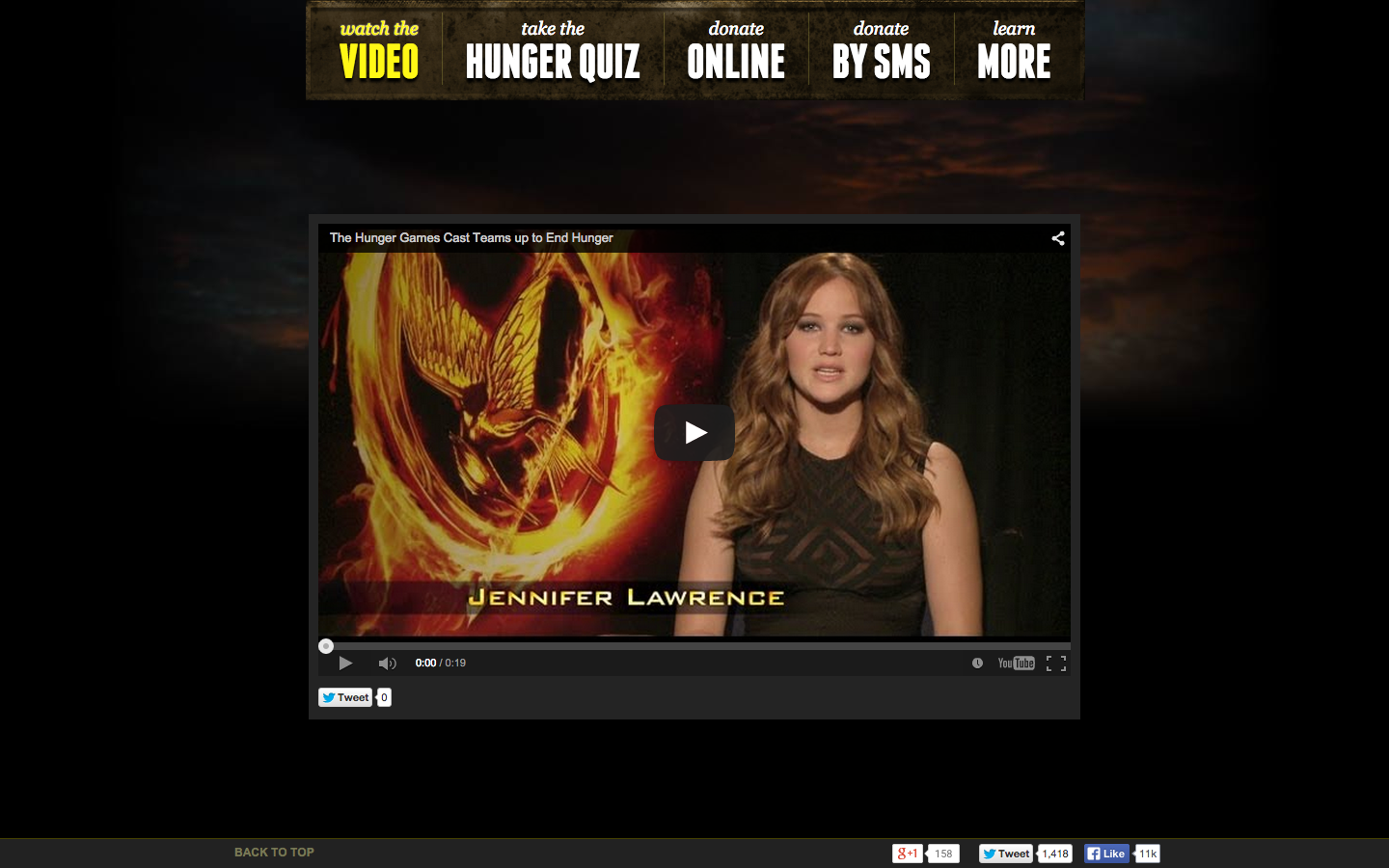Click the Facebook like count 11k
1389x868 pixels.
tap(1148, 854)
